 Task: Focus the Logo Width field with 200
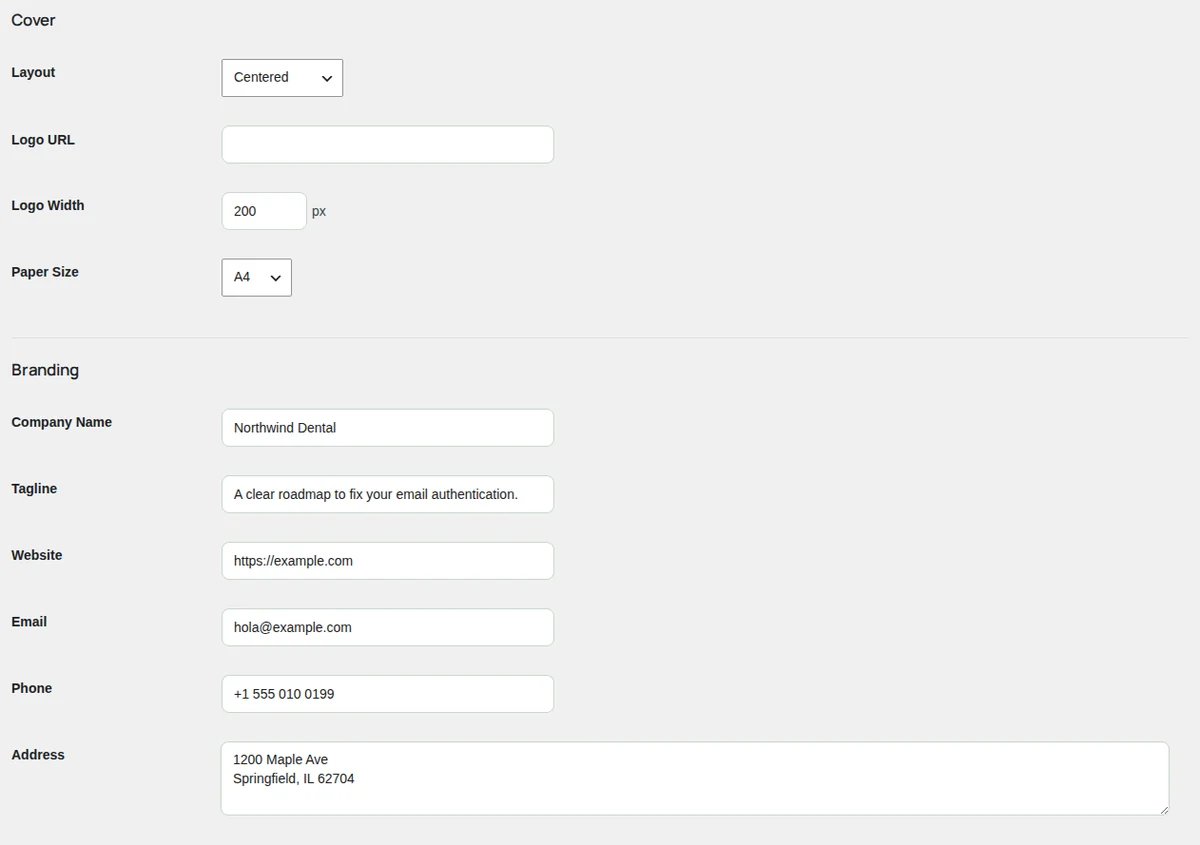264,211
